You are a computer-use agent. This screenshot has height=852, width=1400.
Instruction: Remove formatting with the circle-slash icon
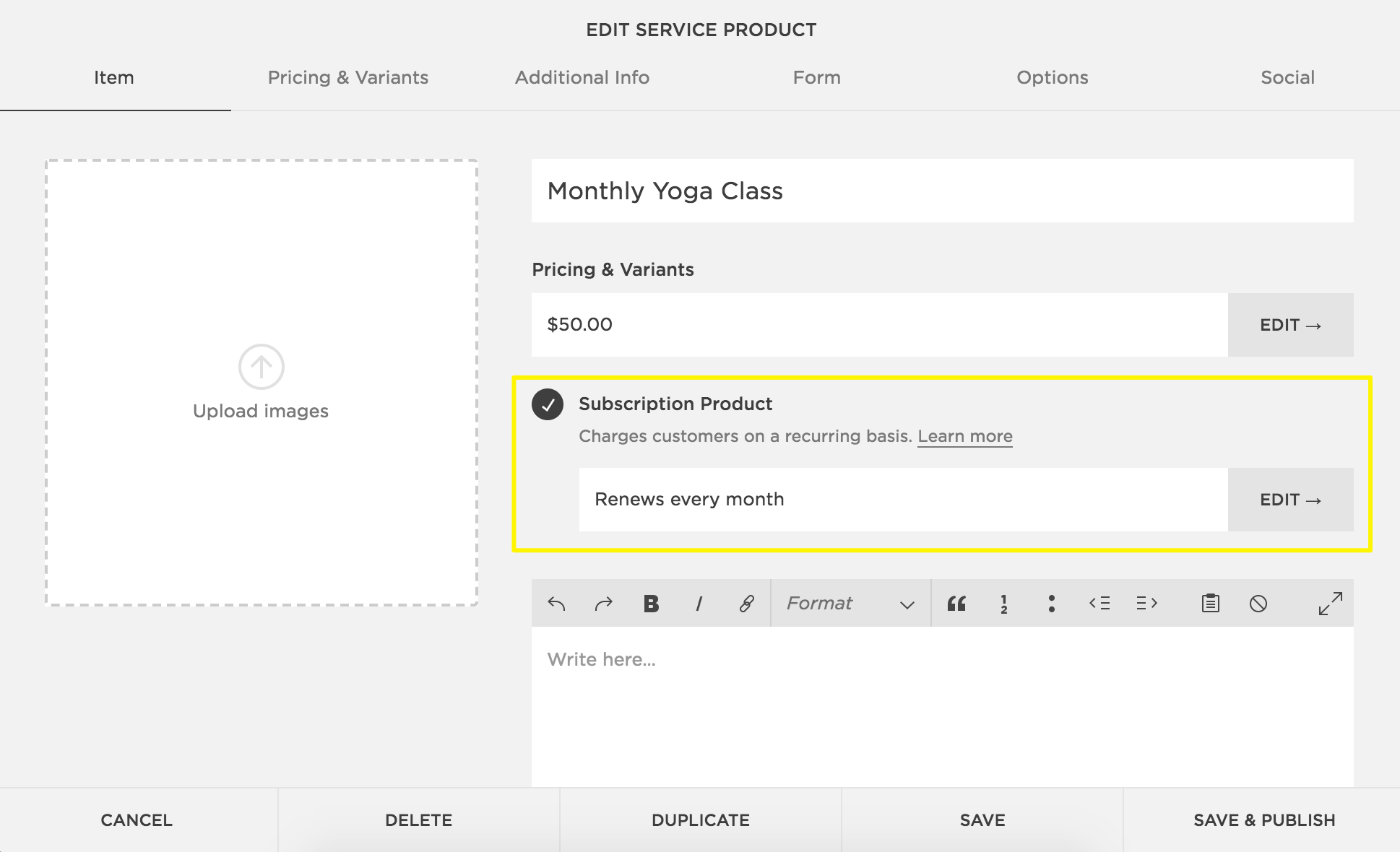click(x=1258, y=604)
